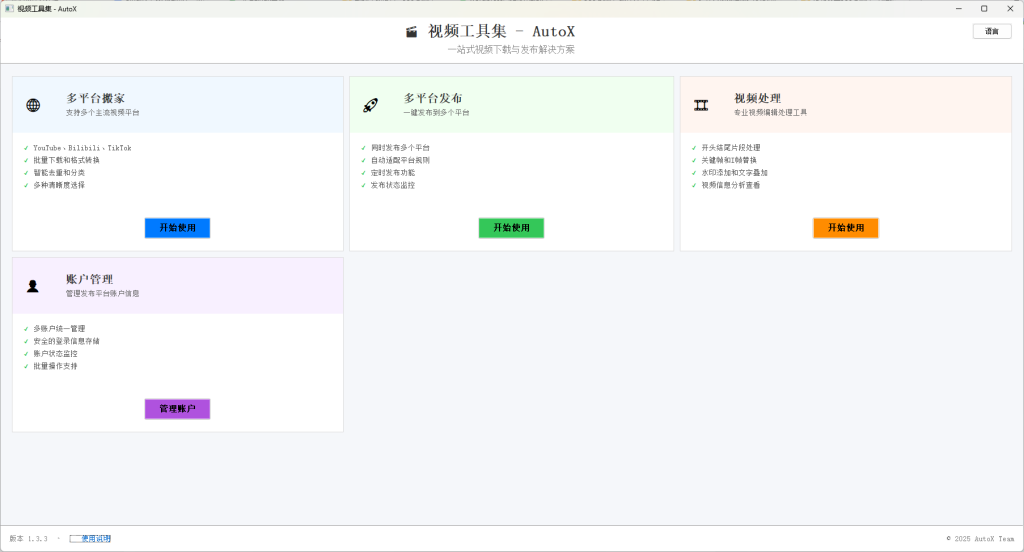Select the 视频处理 card heading

pos(758,98)
